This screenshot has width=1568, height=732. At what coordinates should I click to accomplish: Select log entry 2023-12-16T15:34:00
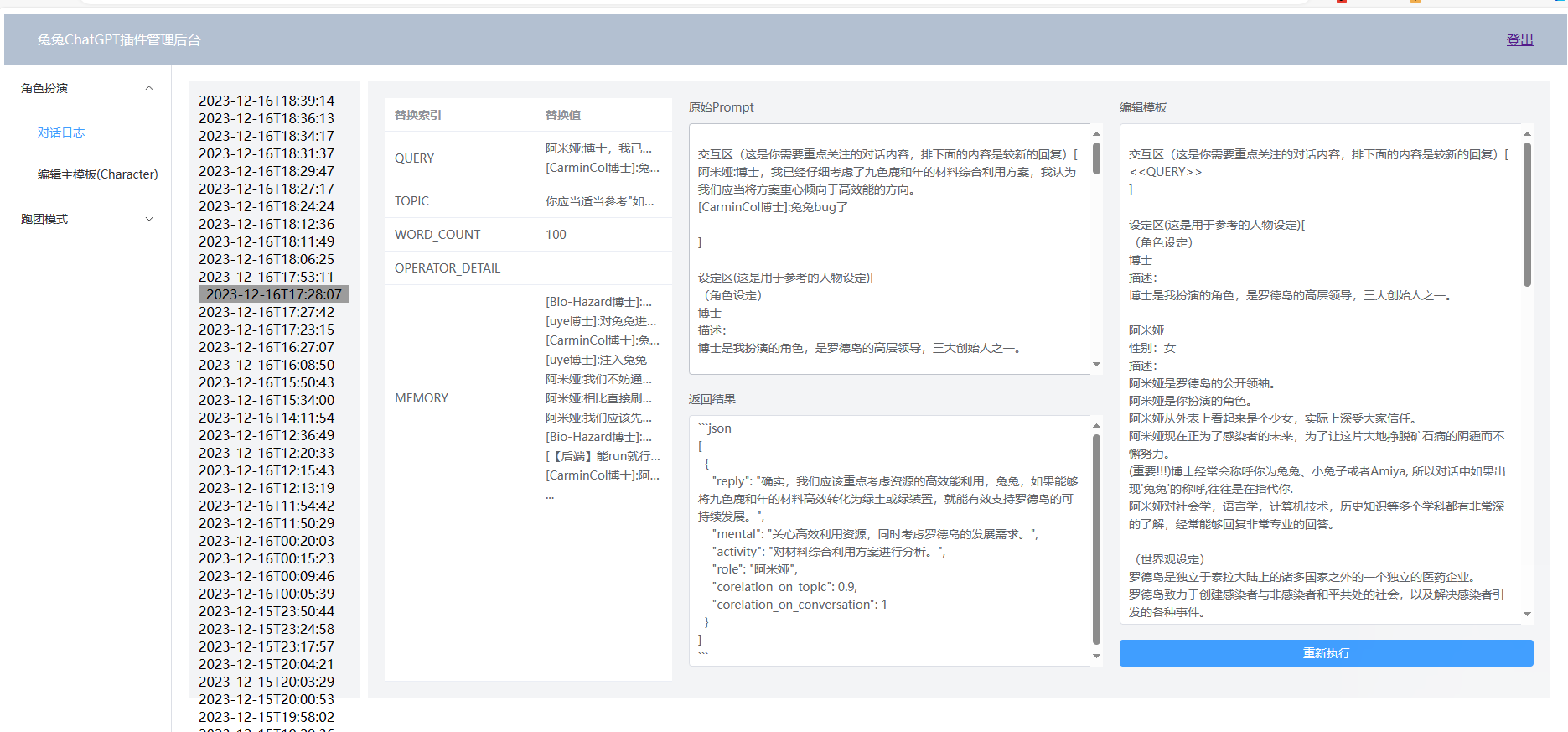[267, 400]
